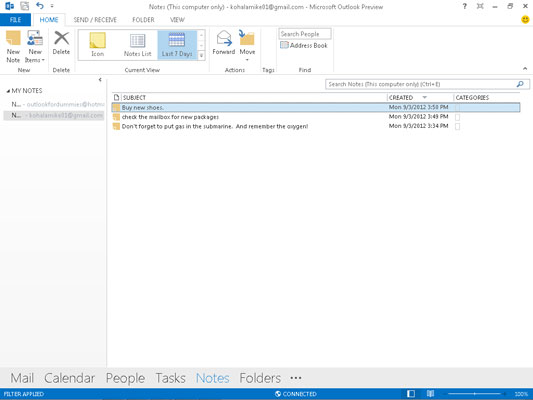The image size is (533, 400).
Task: Open the New Items menu
Action: [x=35, y=47]
